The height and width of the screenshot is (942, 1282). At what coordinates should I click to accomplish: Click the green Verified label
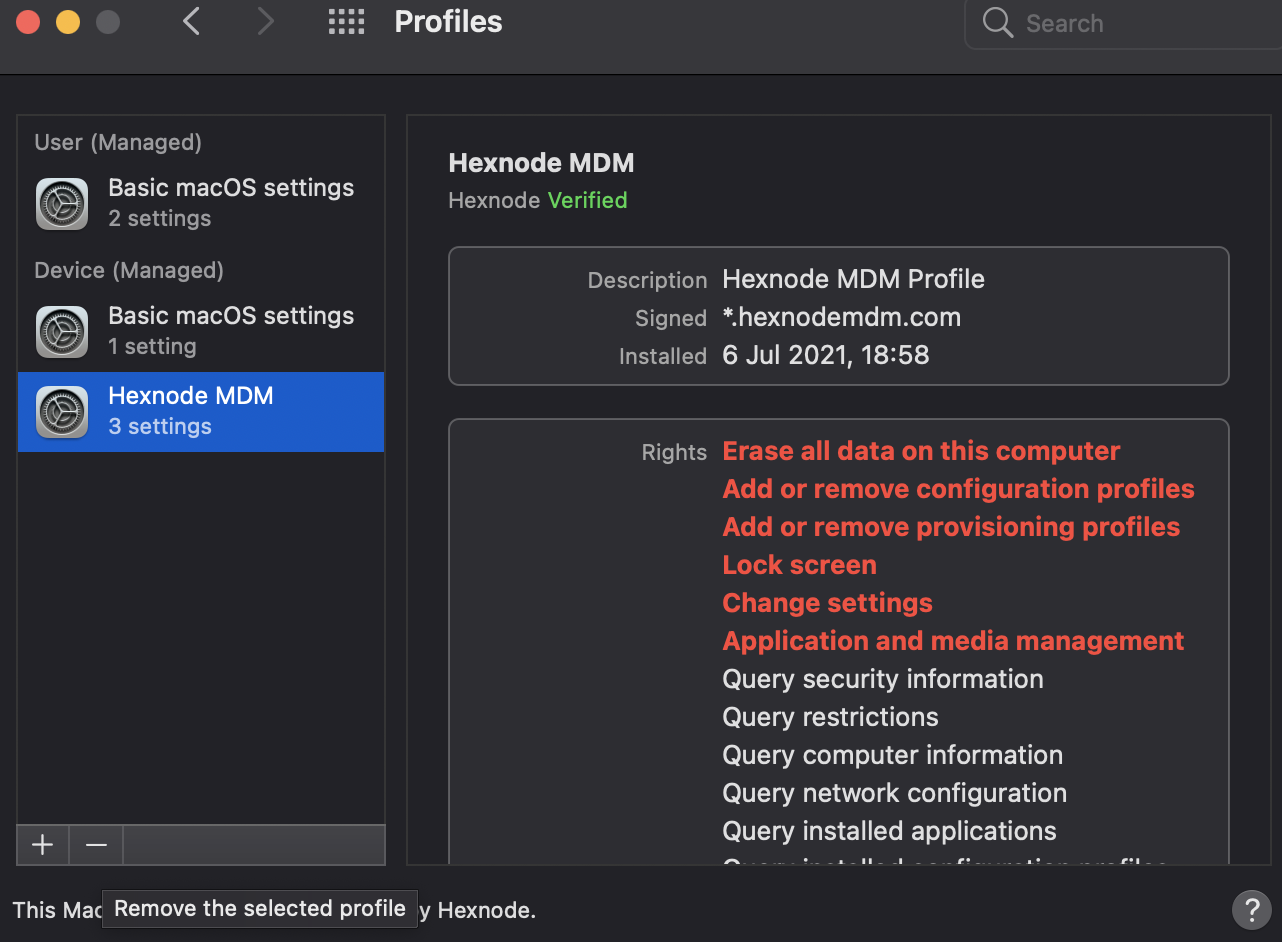coord(587,200)
